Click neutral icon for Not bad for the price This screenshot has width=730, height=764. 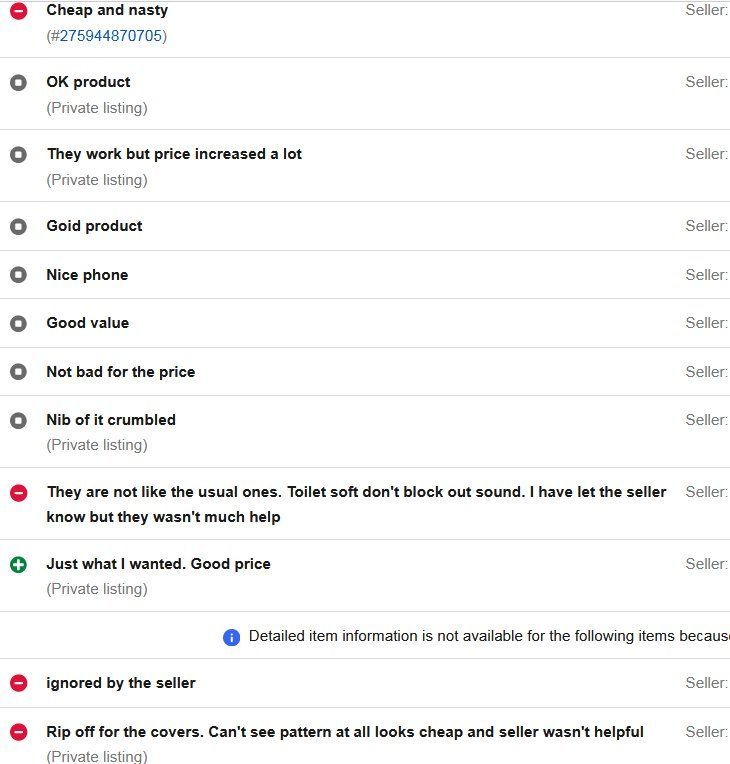(19, 372)
